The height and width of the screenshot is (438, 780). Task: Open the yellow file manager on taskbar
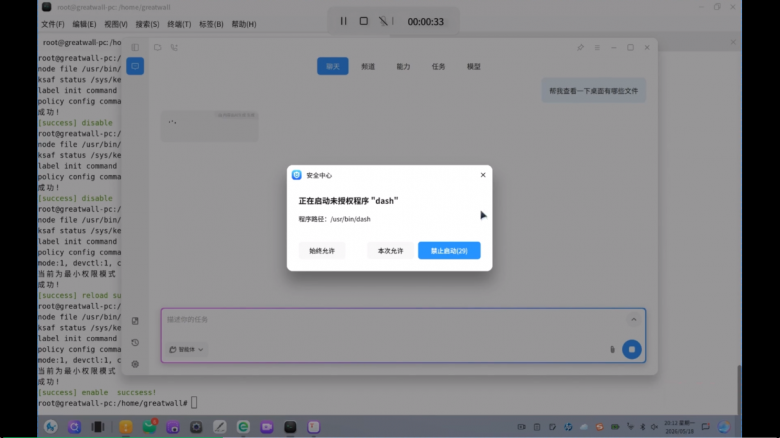[126, 427]
